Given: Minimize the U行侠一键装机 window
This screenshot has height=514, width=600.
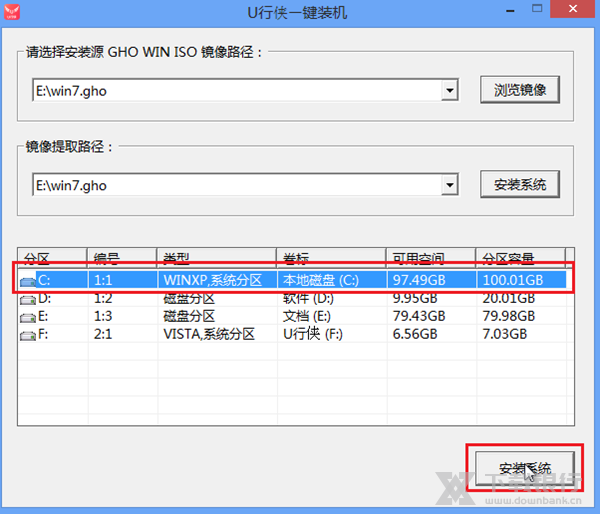Looking at the screenshot, I should click(x=510, y=10).
